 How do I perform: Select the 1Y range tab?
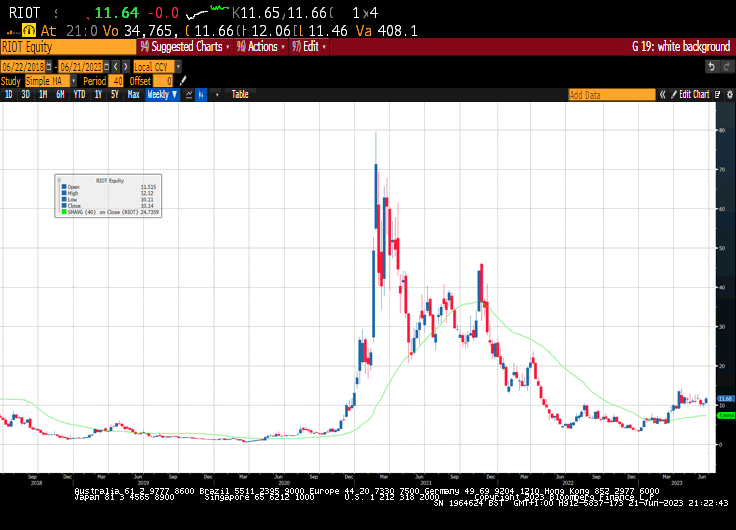[98, 94]
